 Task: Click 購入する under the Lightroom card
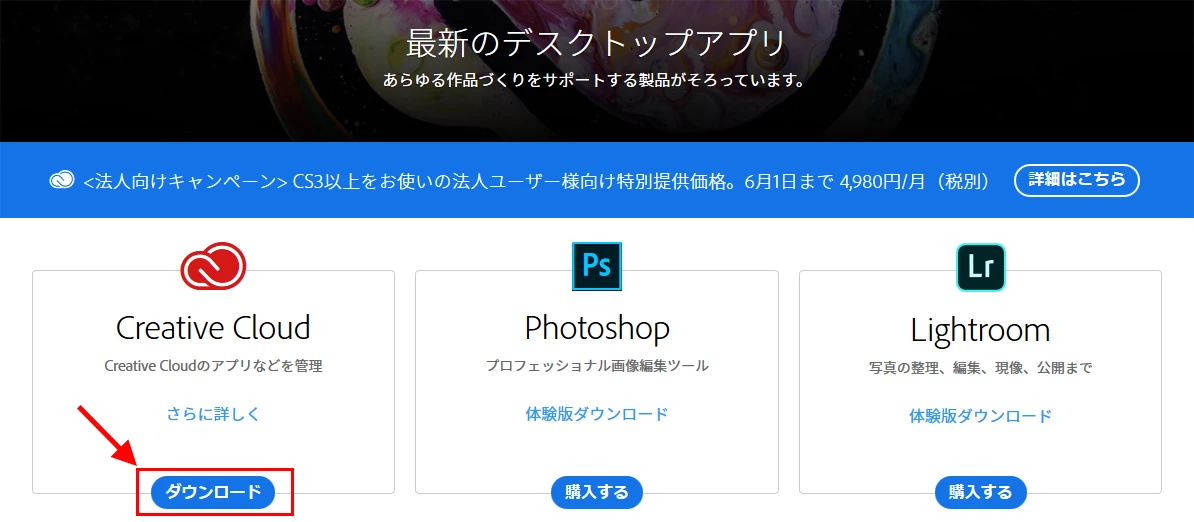tap(981, 492)
